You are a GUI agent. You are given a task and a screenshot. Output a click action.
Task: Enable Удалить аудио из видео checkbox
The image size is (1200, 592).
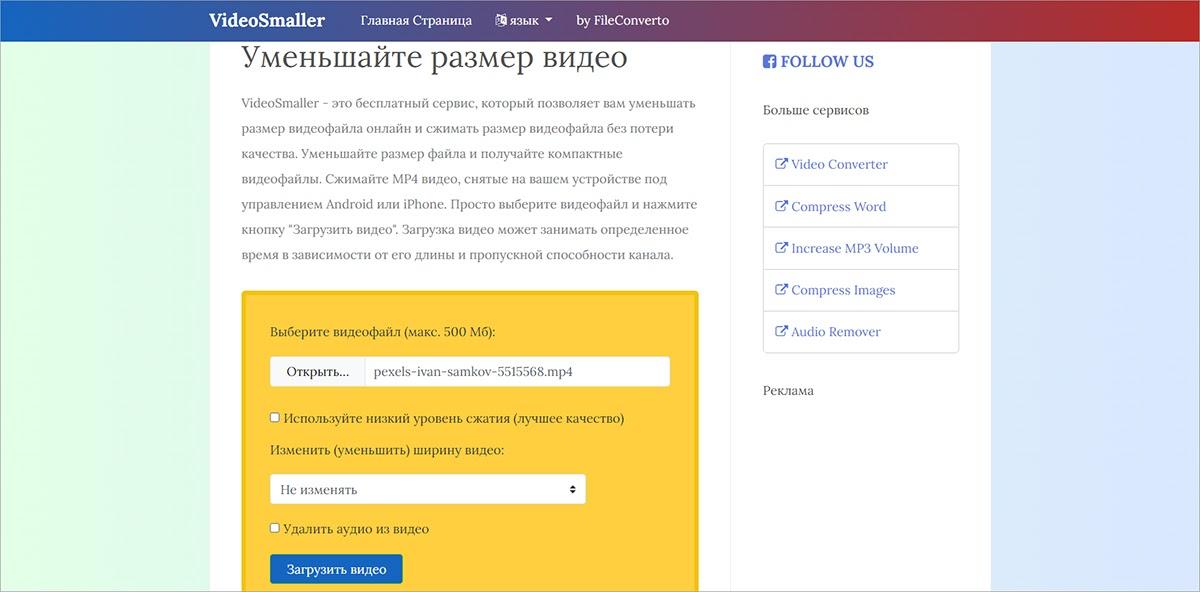click(x=275, y=528)
